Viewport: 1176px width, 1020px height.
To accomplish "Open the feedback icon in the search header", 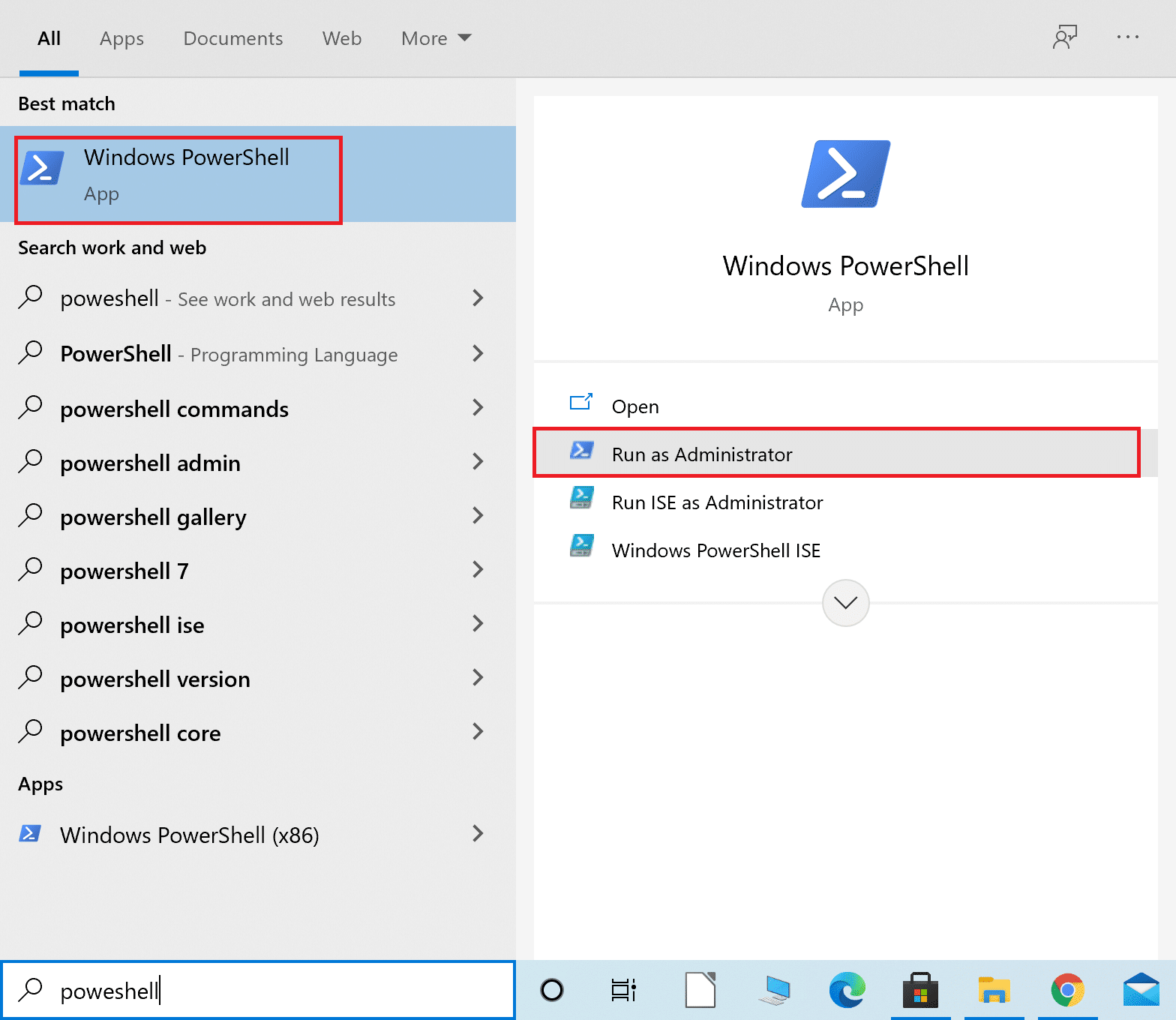I will 1065,37.
